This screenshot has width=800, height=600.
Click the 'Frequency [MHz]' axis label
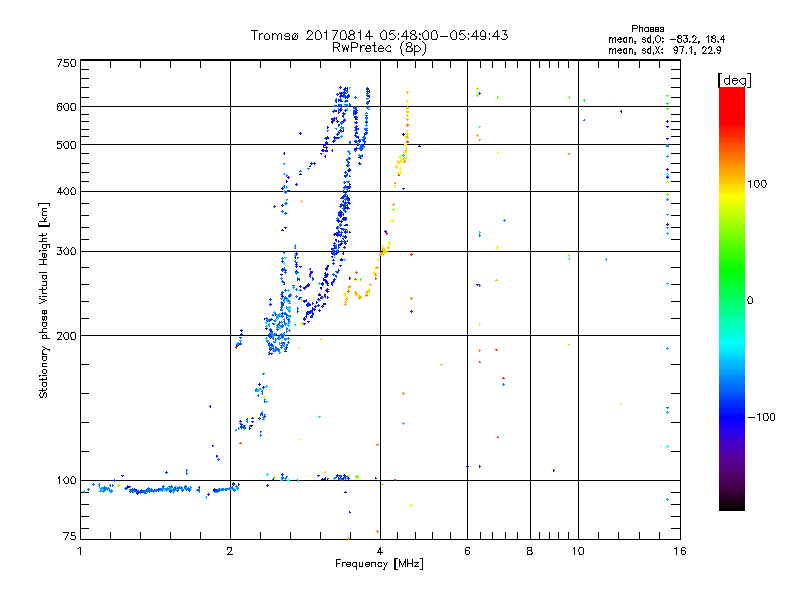(x=379, y=564)
